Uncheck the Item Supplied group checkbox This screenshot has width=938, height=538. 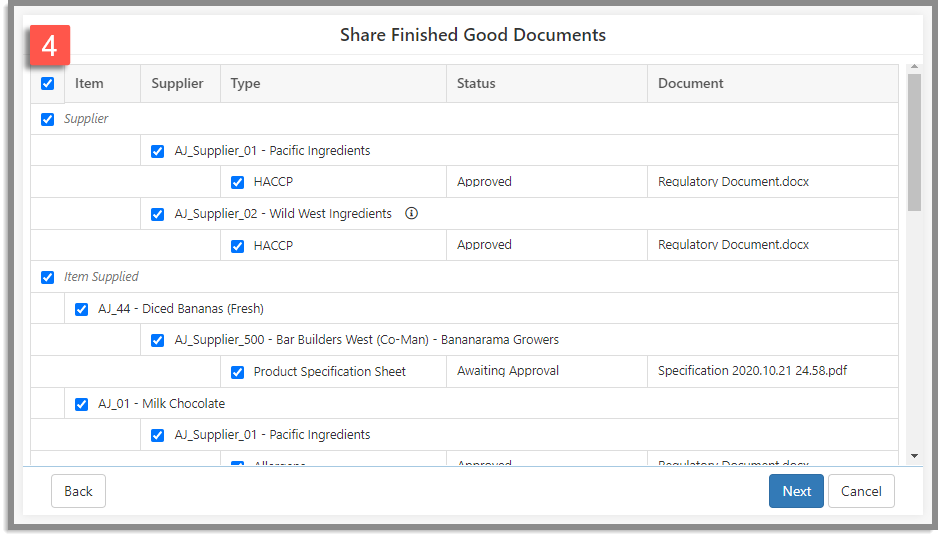click(x=48, y=277)
